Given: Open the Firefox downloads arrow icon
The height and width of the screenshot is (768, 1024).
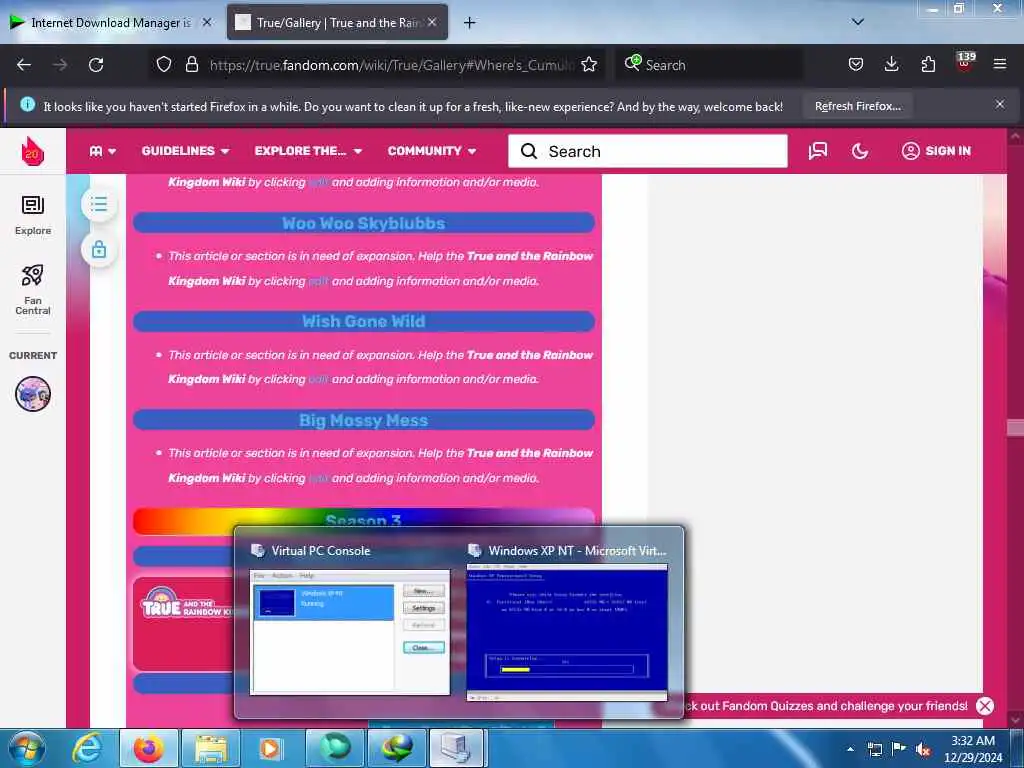Looking at the screenshot, I should pos(891,64).
